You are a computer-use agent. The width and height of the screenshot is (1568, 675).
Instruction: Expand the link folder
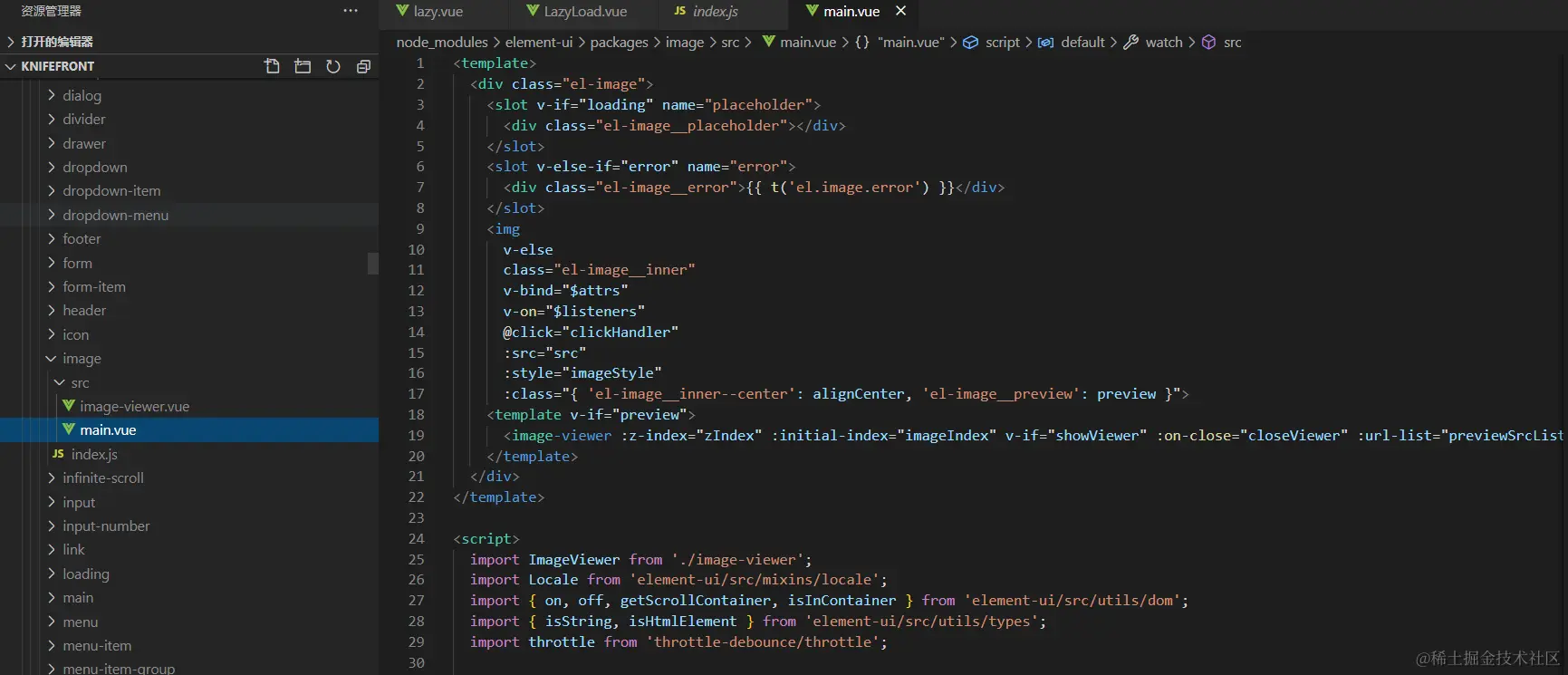coord(73,549)
